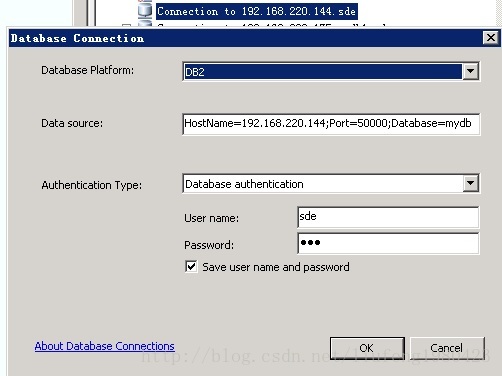Confirm the connection with OK
The height and width of the screenshot is (376, 502).
pos(367,348)
